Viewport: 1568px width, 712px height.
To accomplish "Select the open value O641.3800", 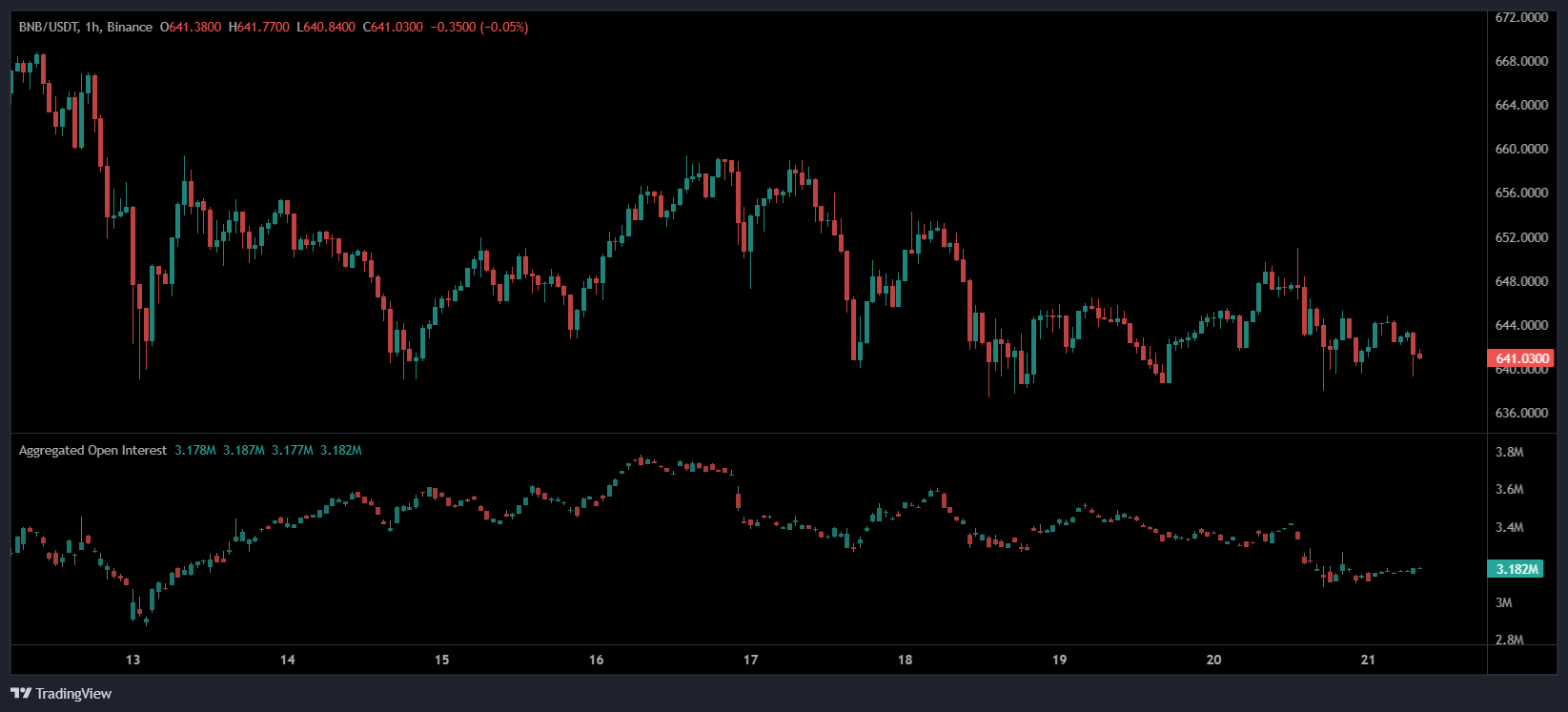I will (x=191, y=27).
